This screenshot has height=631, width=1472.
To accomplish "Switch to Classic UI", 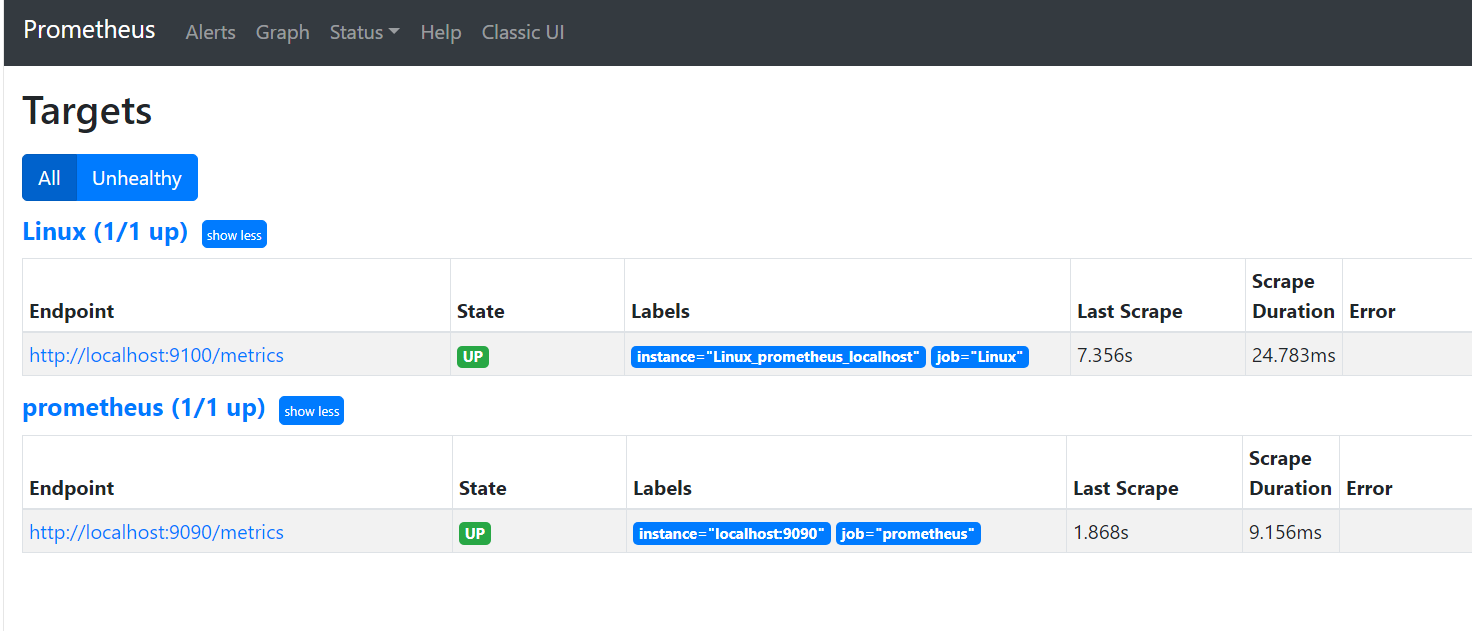I will point(523,32).
